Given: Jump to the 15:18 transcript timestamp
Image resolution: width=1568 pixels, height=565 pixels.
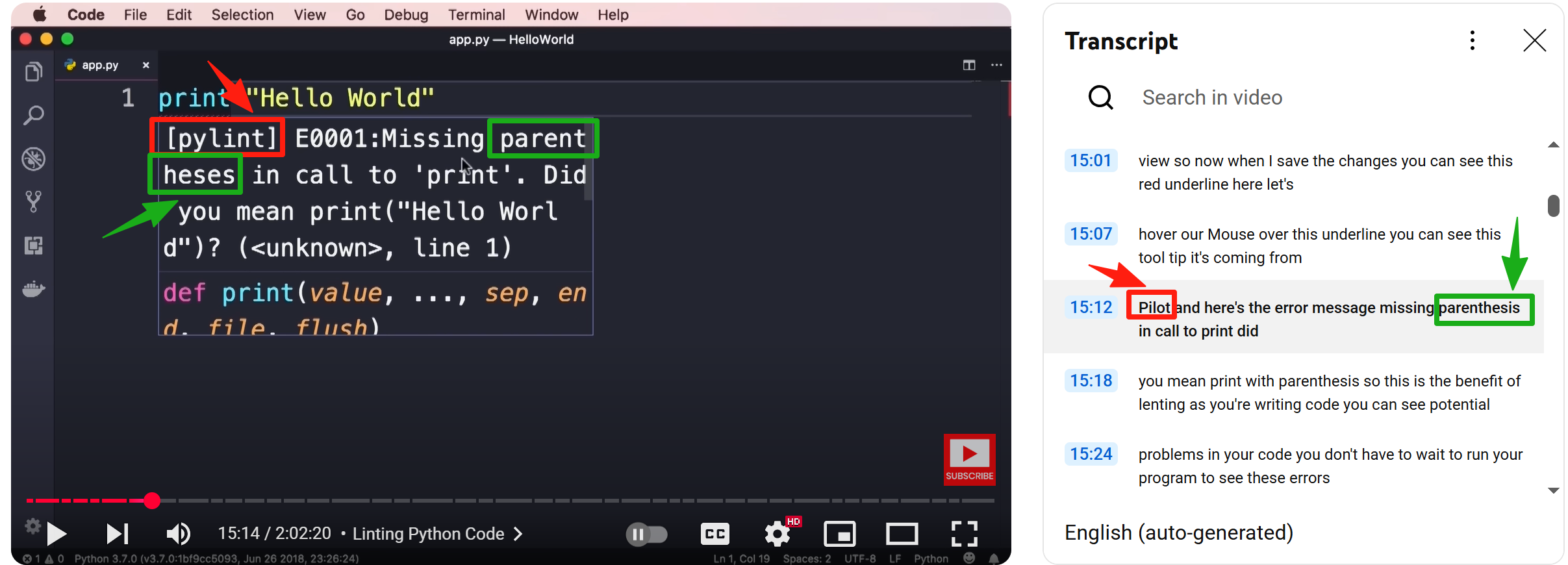Looking at the screenshot, I should (1091, 381).
